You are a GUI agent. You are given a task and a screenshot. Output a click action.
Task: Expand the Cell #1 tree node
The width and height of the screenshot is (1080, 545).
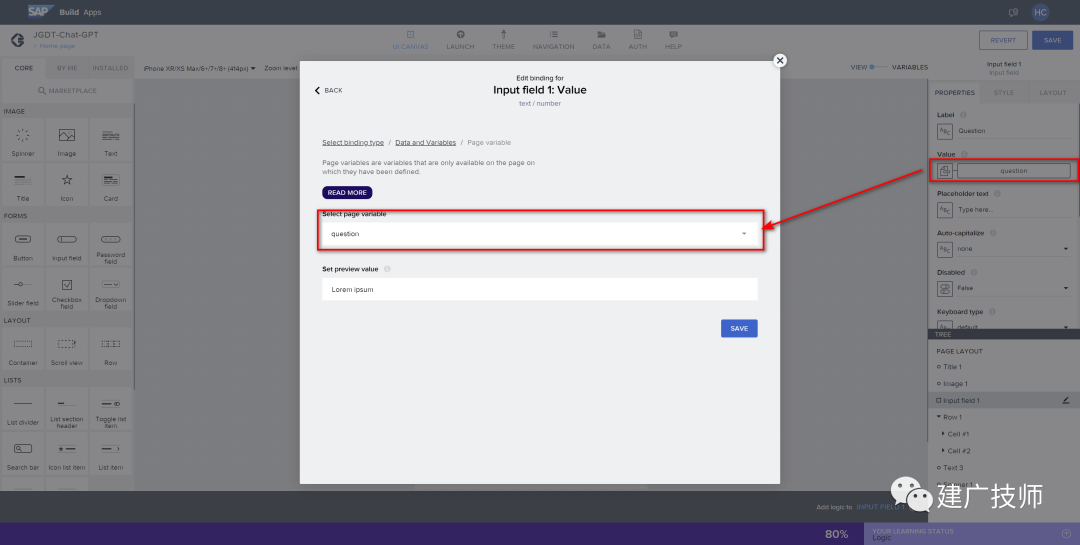(x=943, y=434)
